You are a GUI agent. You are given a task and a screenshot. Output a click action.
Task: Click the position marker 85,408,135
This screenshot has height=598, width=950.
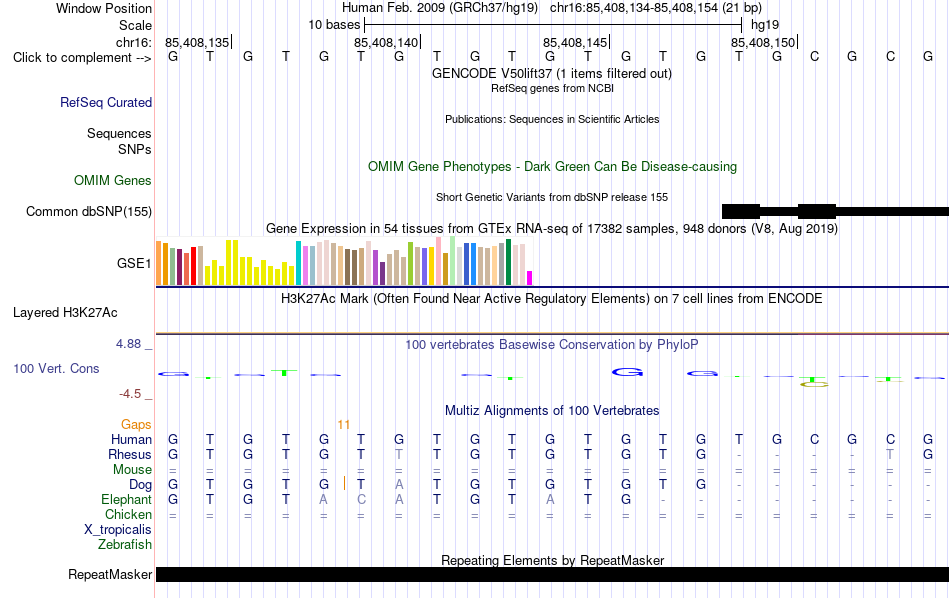198,42
